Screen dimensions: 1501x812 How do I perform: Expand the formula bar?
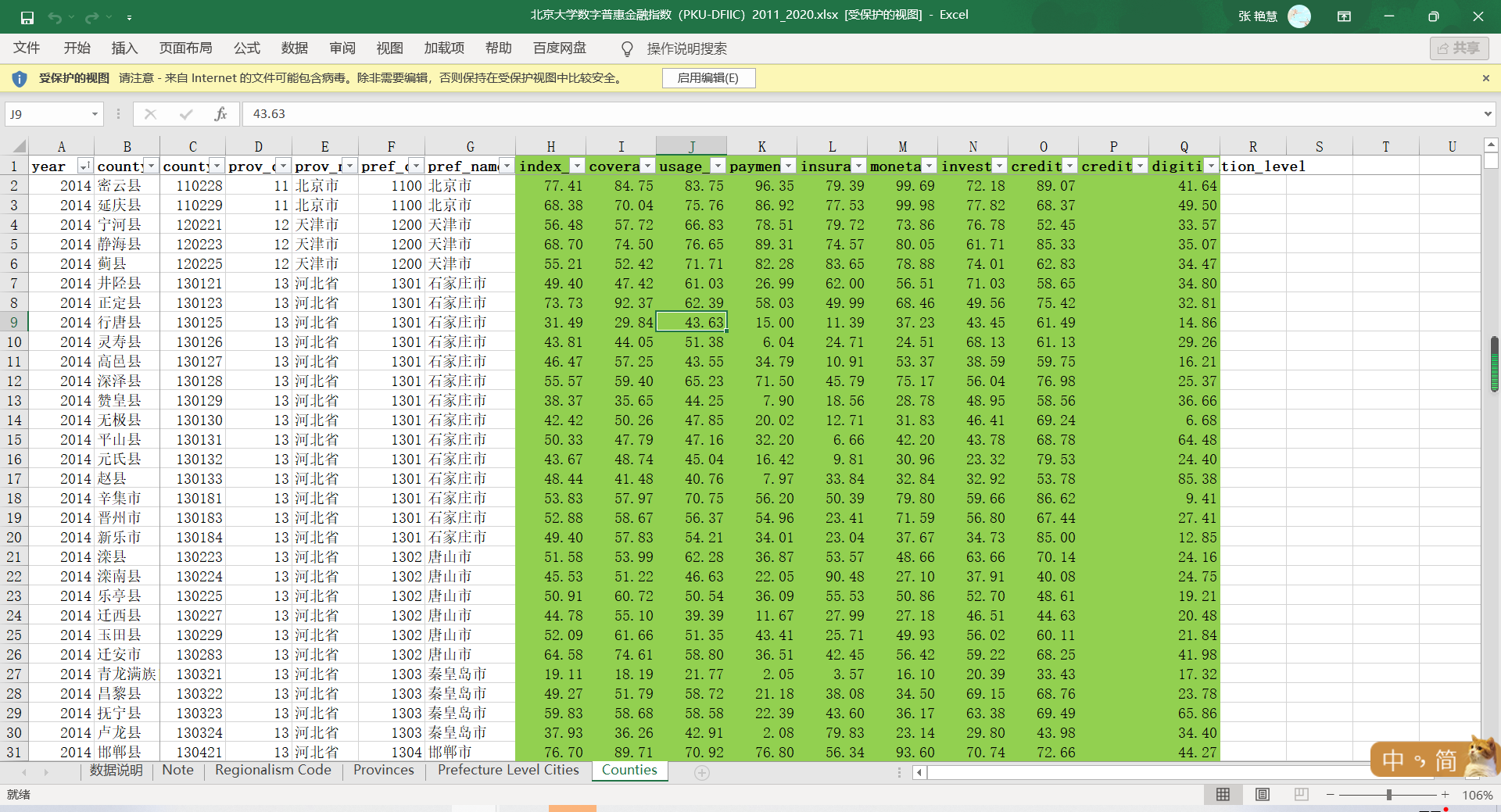point(1487,114)
